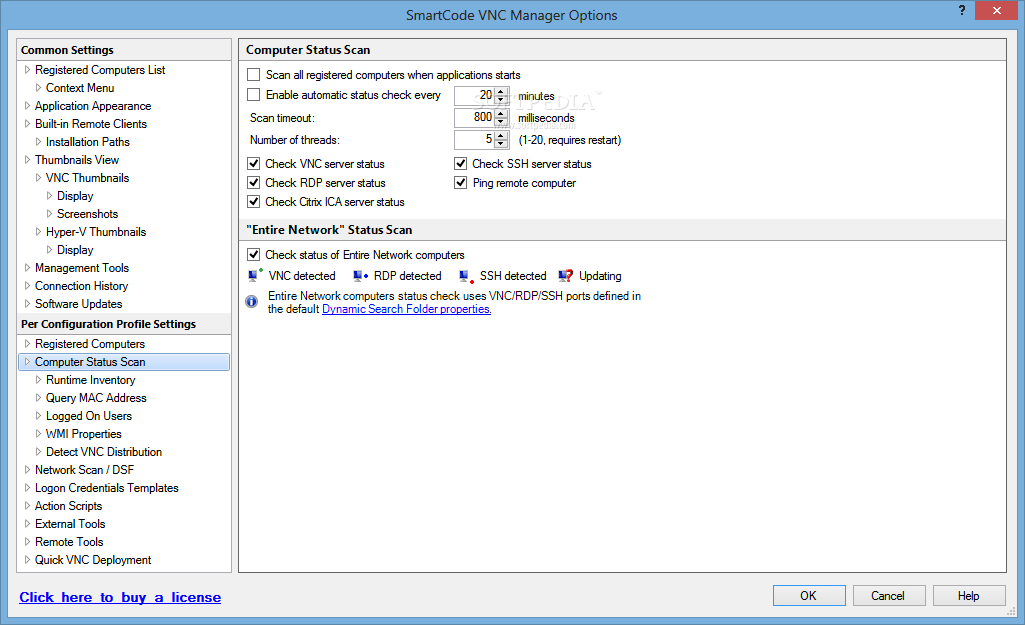The width and height of the screenshot is (1025, 625).
Task: Expand Network Scan / DSF tree arrow
Action: point(27,469)
